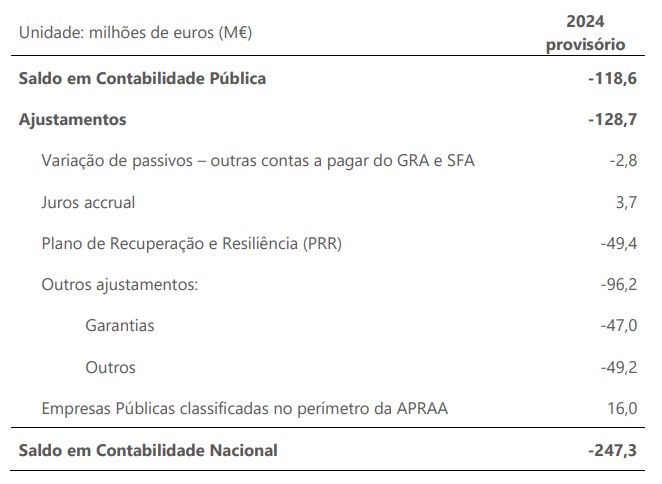Image resolution: width=662 pixels, height=484 pixels.
Task: Click the "Juros accrual" row label
Action: [x=88, y=202]
